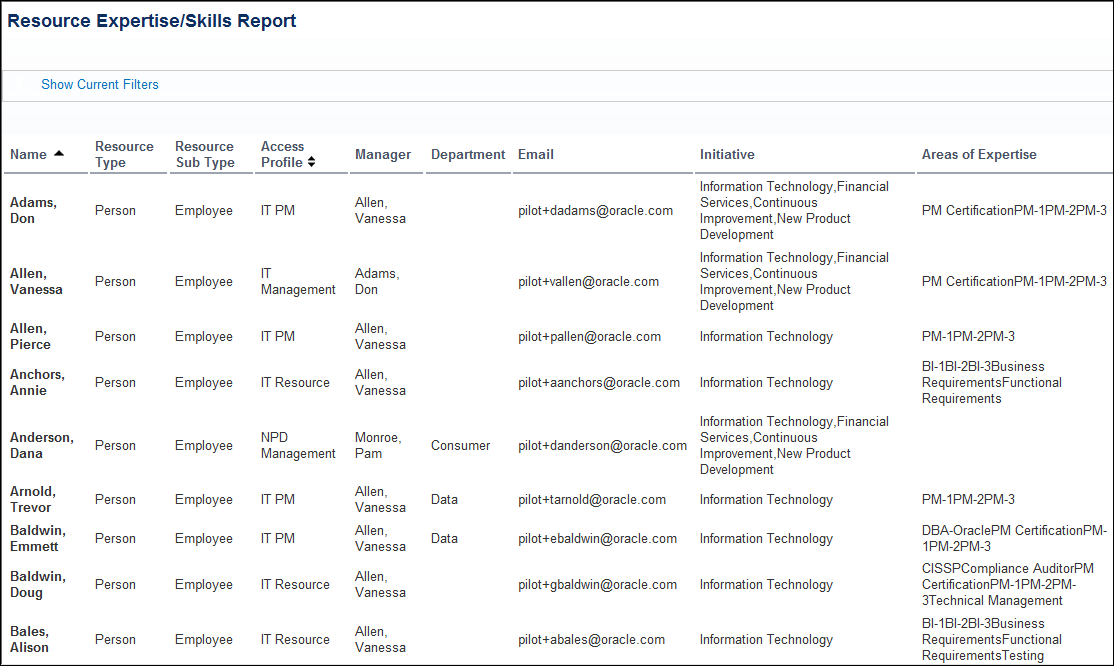Select the name Adams, Don
The height and width of the screenshot is (666, 1114).
(33, 210)
